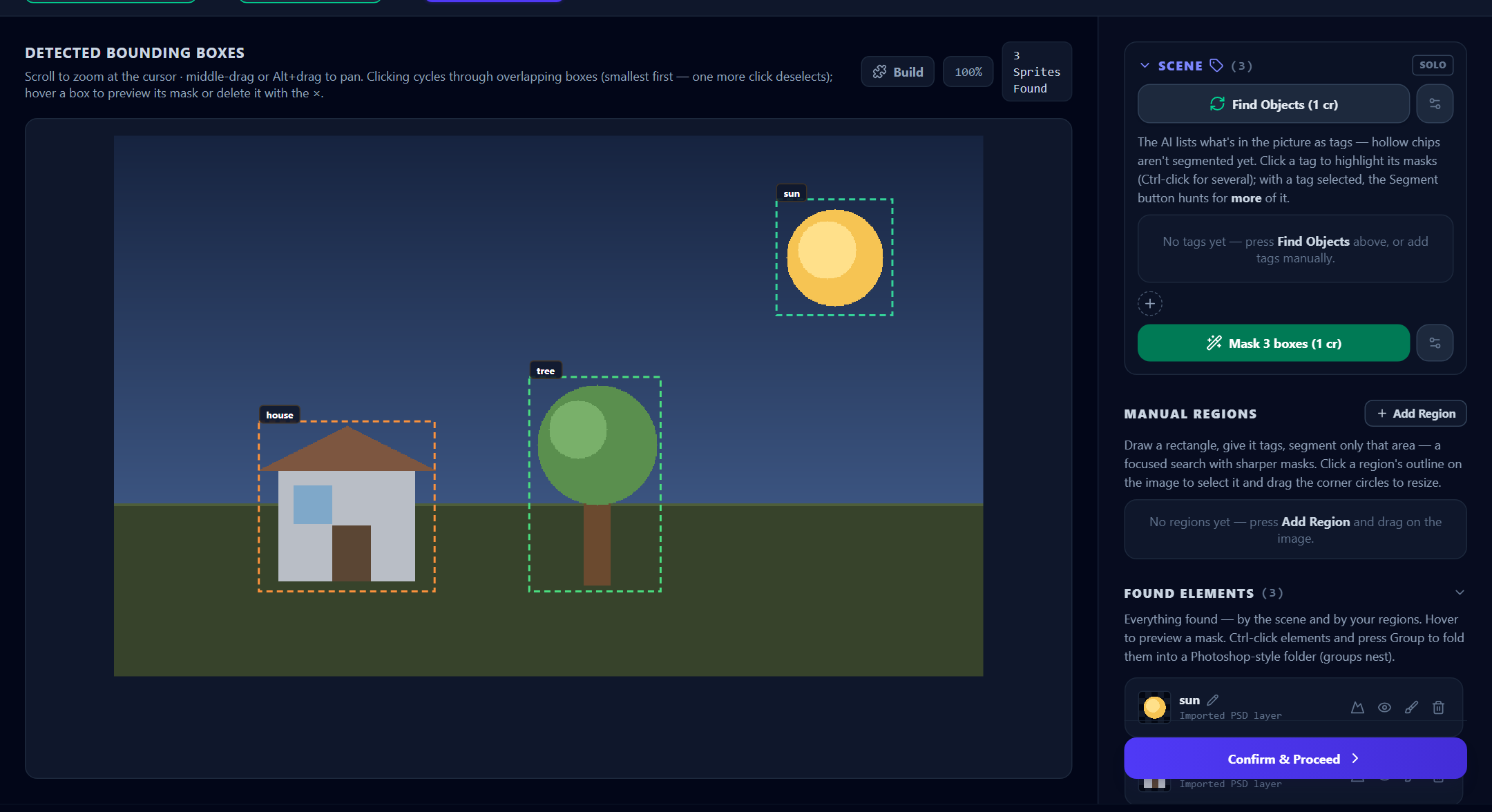Select the tree bounding box label
The height and width of the screenshot is (812, 1492).
546,371
